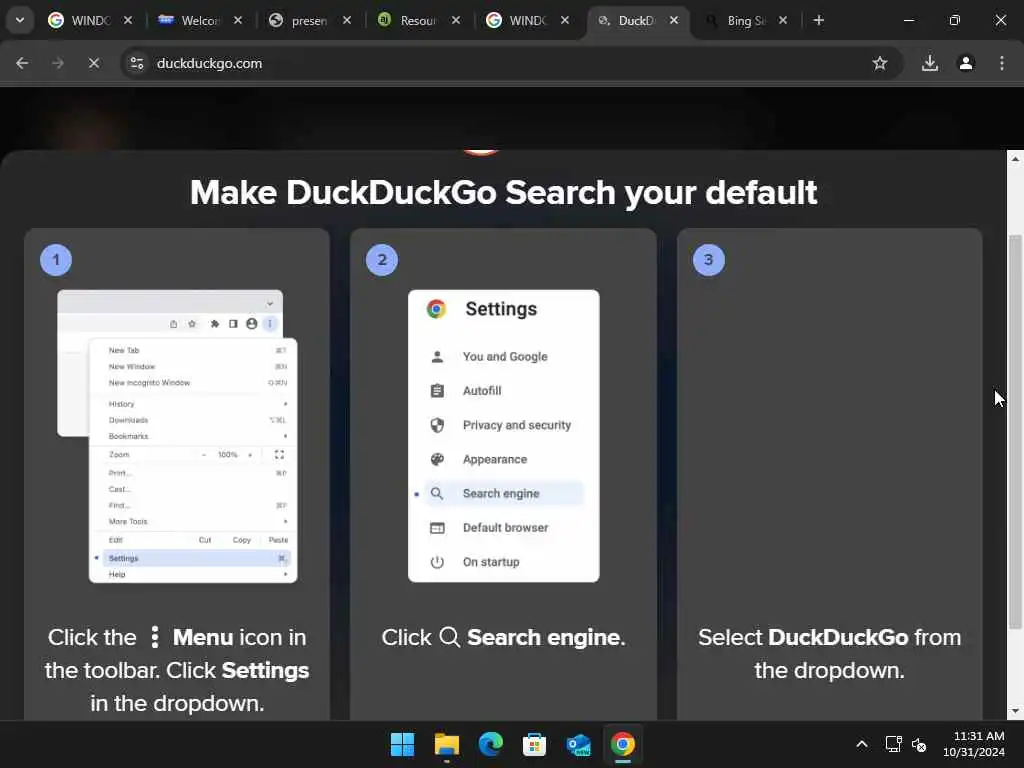Close the DuckDuckGo tab
Viewport: 1024px width, 768px height.
674,20
